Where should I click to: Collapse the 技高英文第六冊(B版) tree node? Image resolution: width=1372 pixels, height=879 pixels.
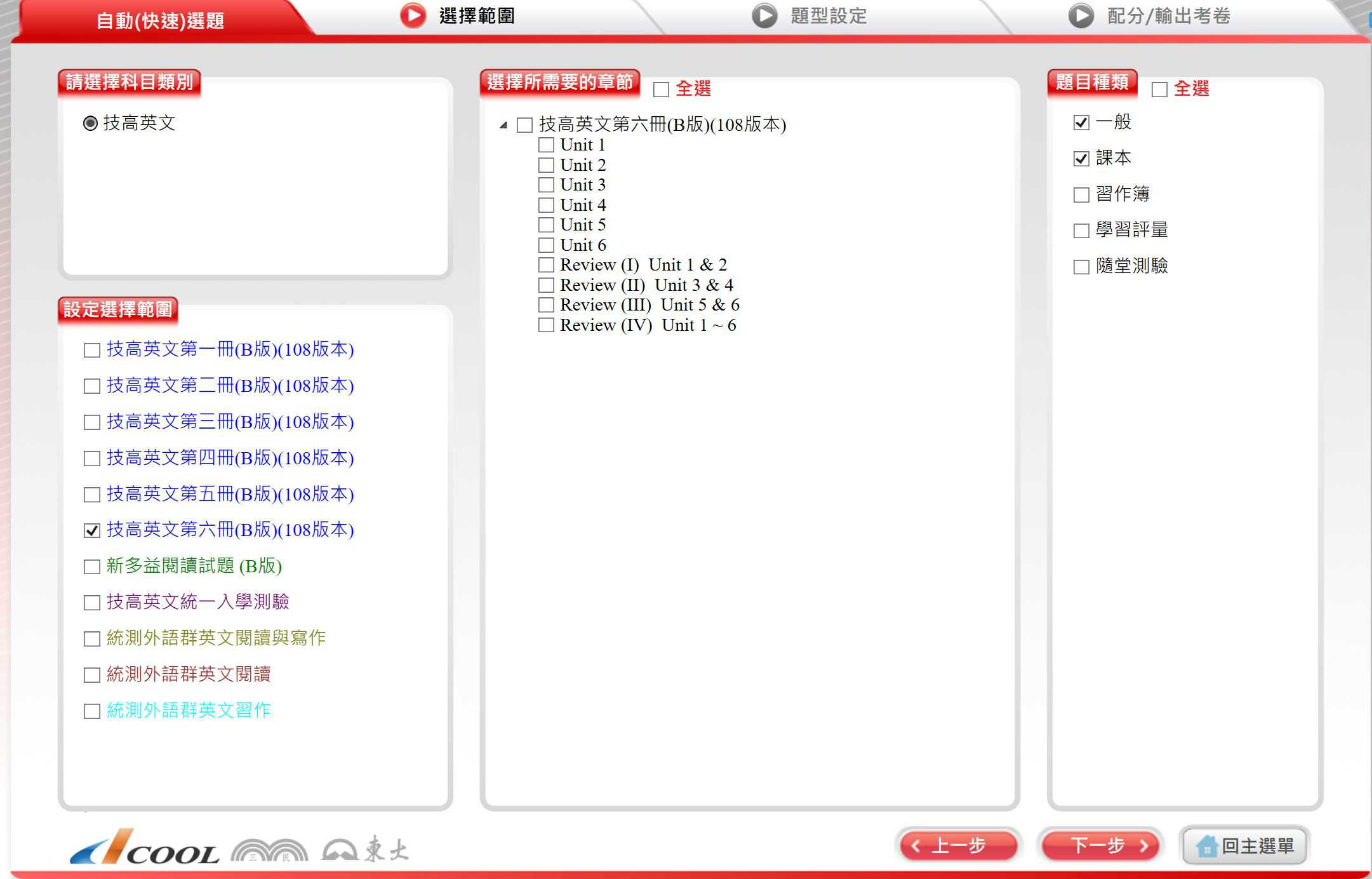point(503,125)
